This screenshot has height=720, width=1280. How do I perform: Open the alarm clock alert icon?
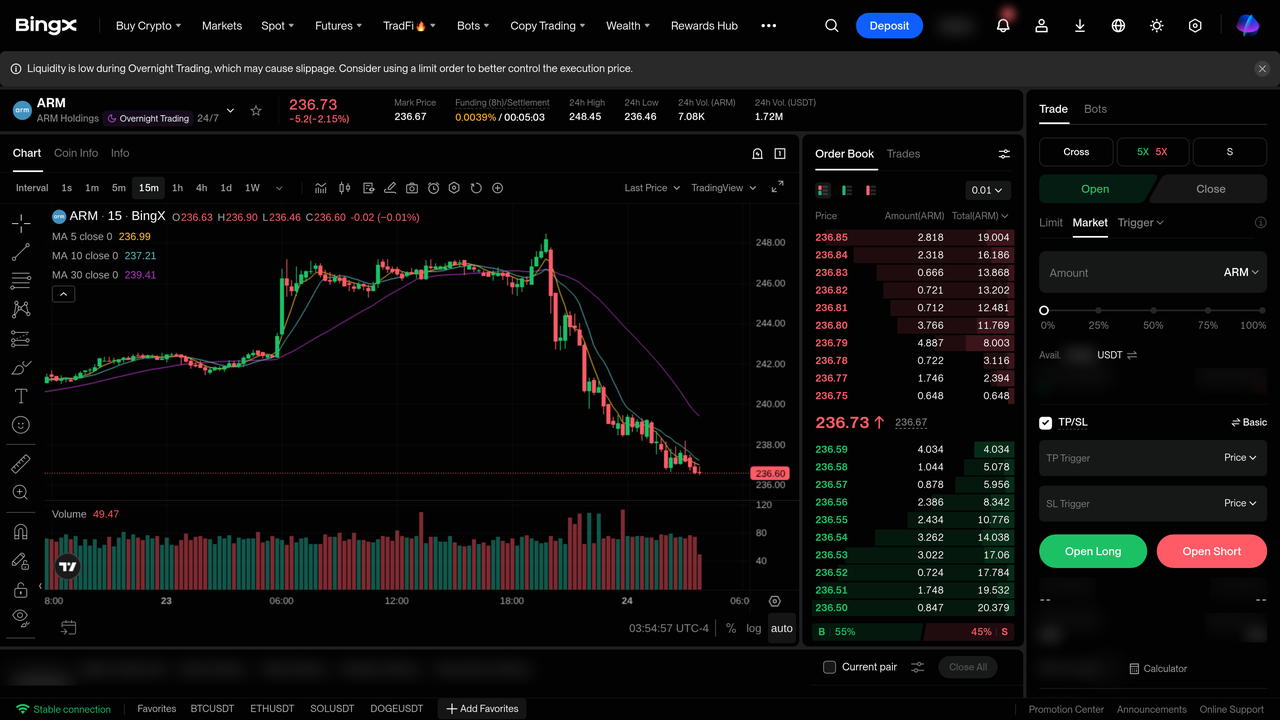point(433,188)
